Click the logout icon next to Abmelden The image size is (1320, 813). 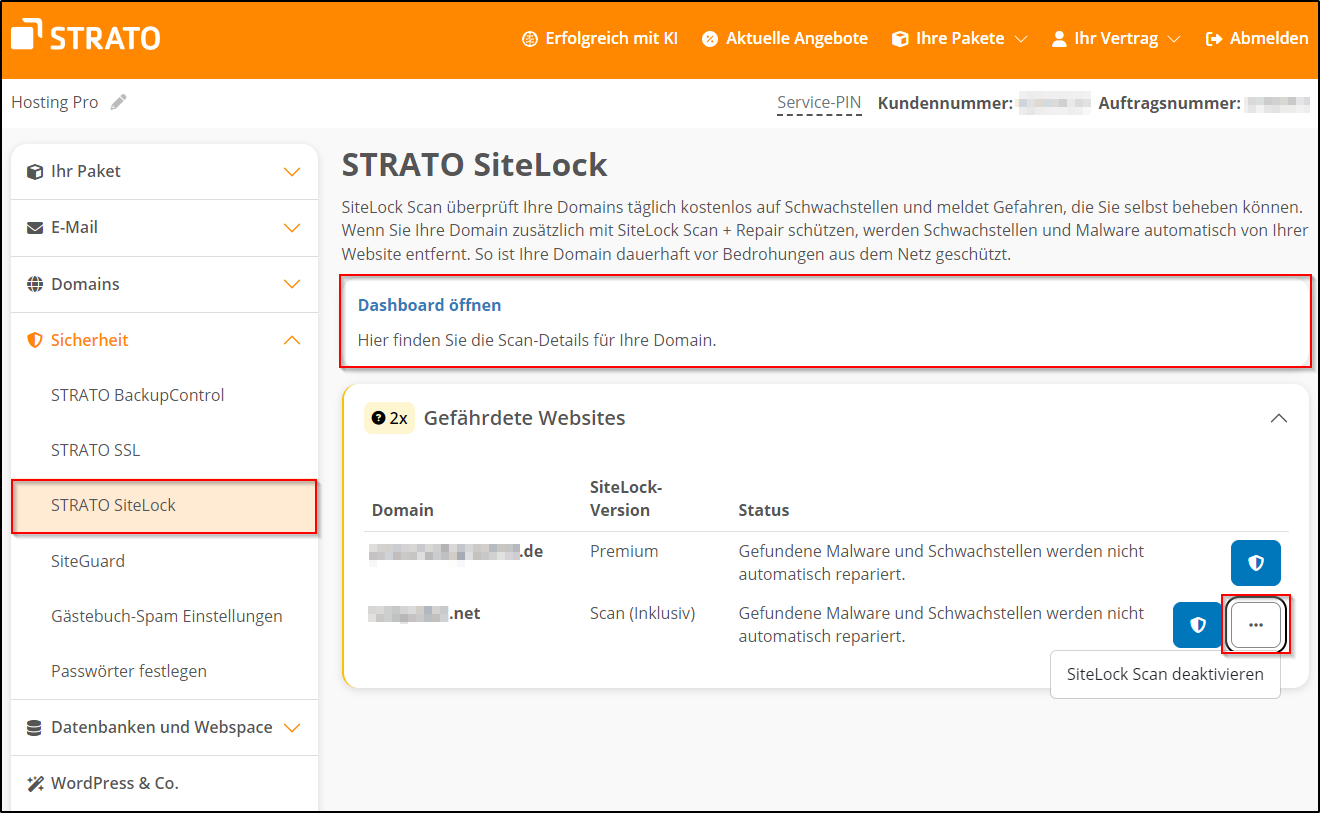tap(1213, 38)
